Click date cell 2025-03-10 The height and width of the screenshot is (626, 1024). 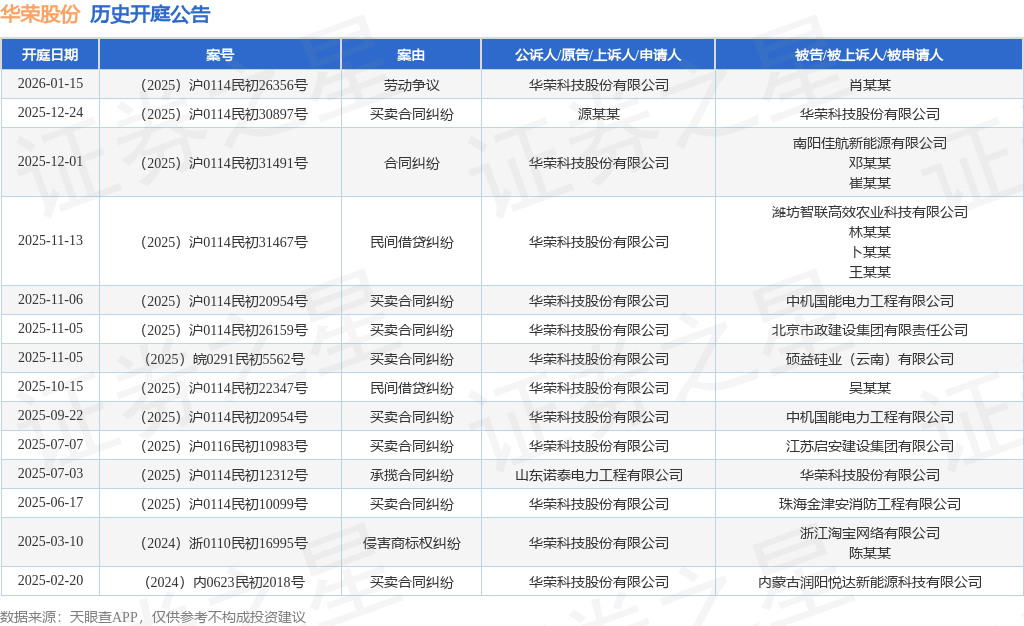pyautogui.click(x=50, y=541)
